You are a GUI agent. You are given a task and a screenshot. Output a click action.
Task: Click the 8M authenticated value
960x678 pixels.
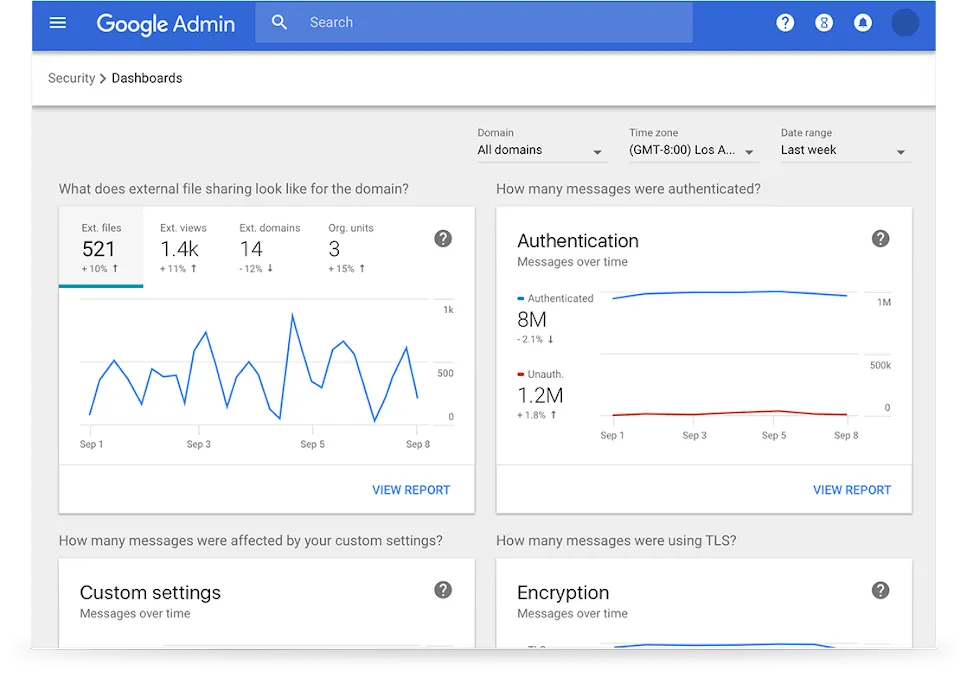[x=531, y=320]
